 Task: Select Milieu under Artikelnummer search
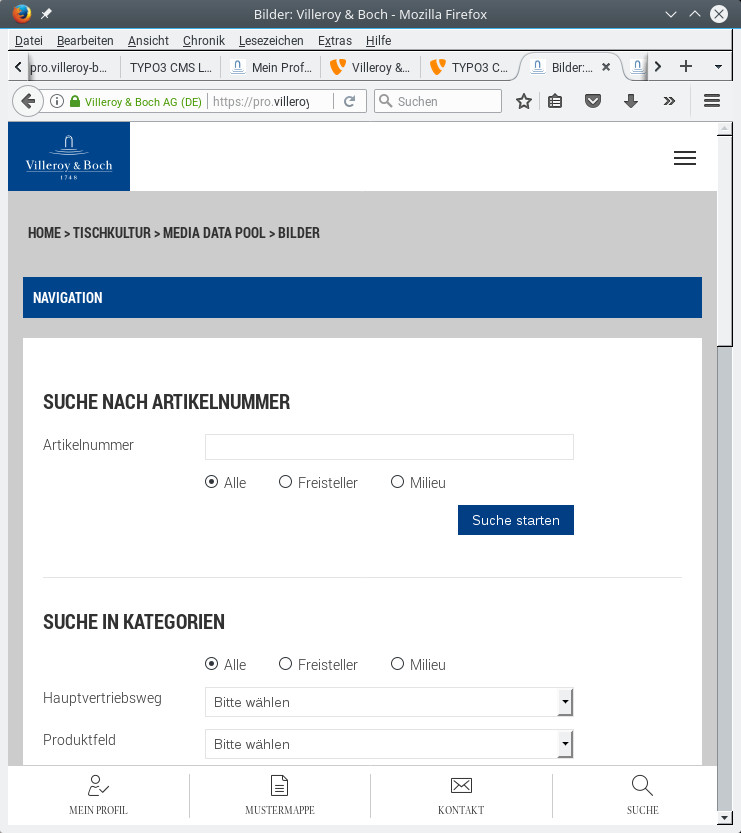[x=397, y=482]
